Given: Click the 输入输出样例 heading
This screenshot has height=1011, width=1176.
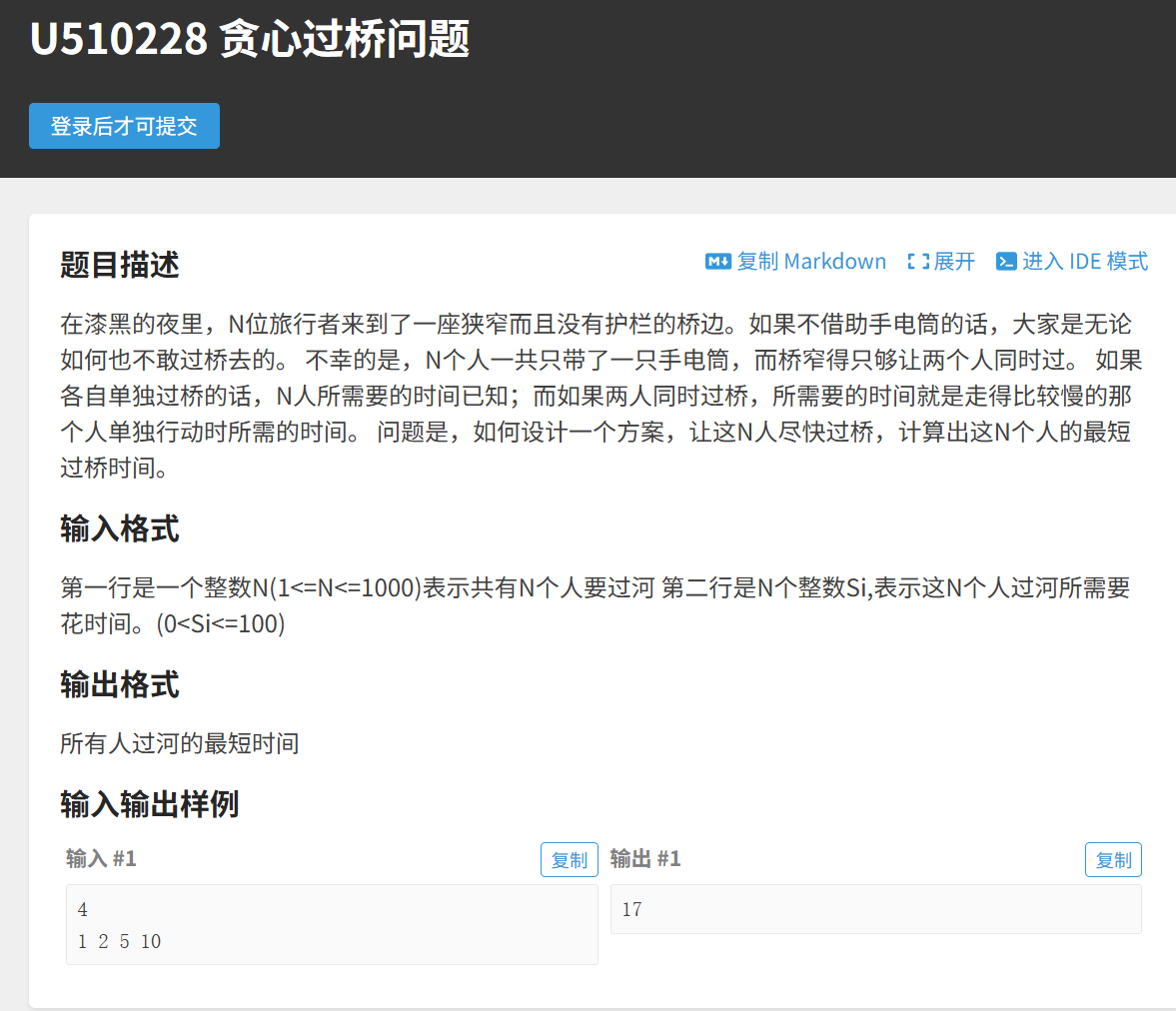Looking at the screenshot, I should coord(150,803).
